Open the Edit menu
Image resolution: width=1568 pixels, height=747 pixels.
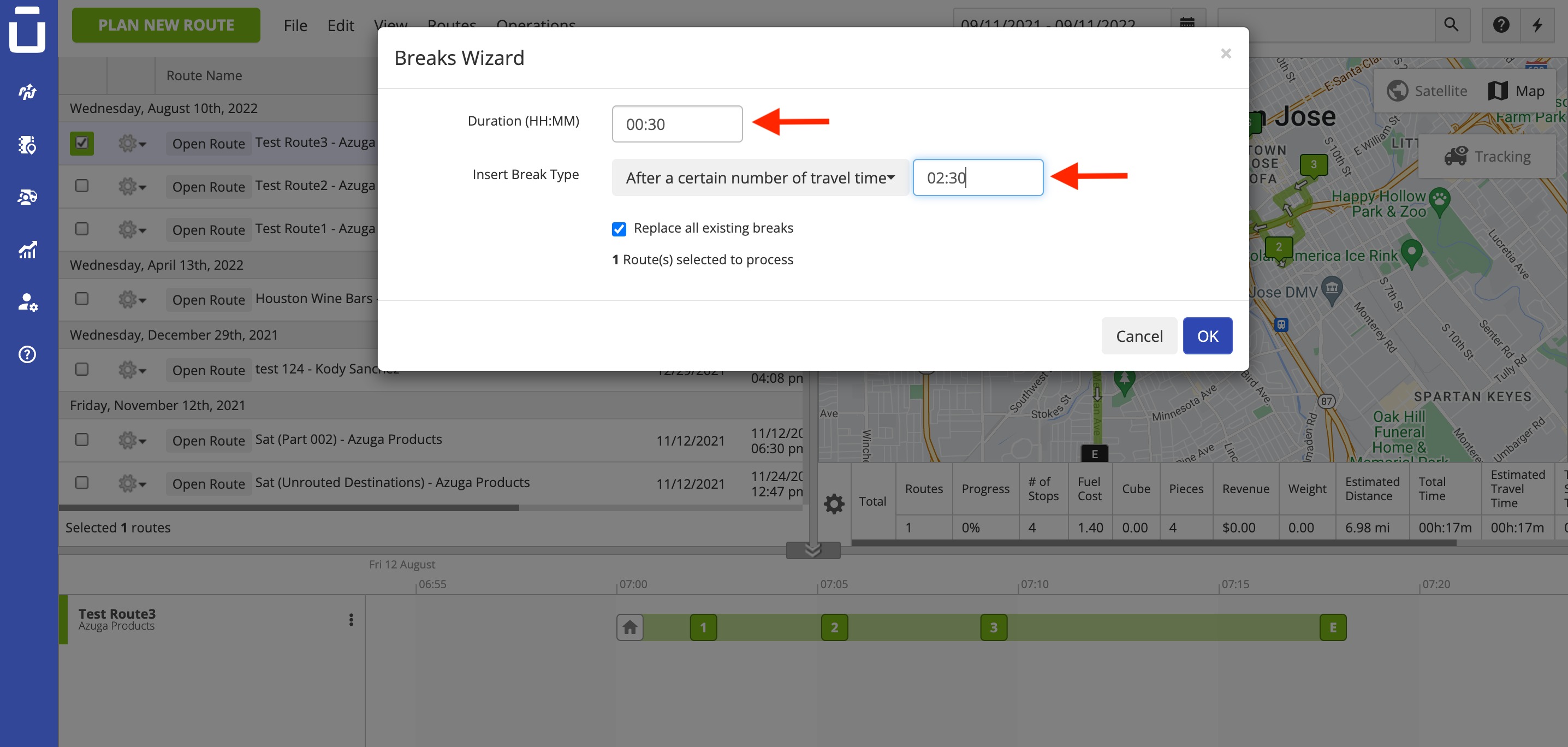point(341,26)
